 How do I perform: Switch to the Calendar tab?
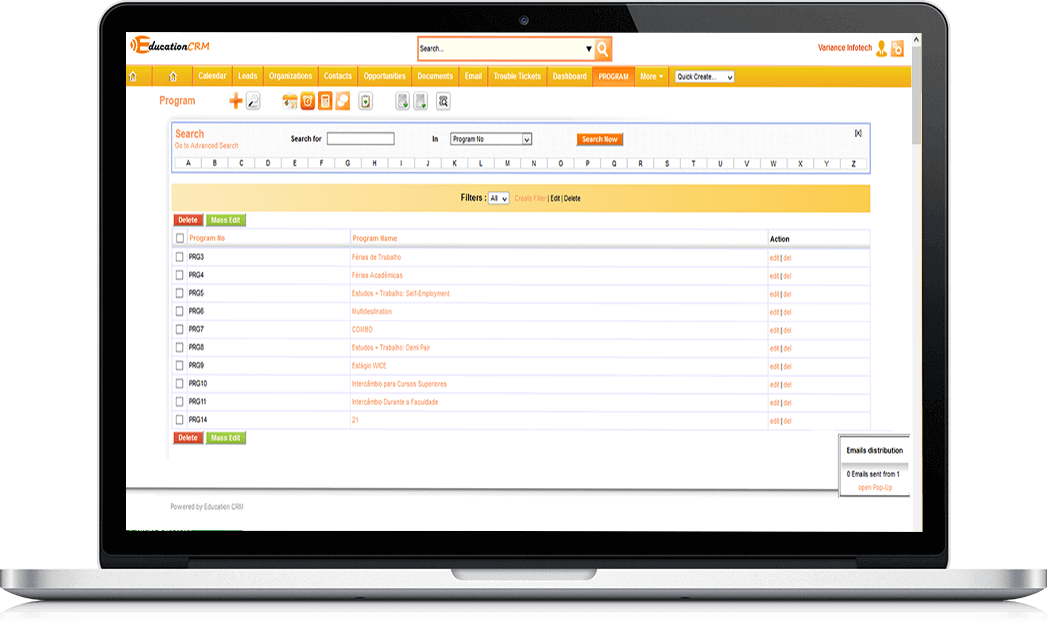[x=212, y=76]
